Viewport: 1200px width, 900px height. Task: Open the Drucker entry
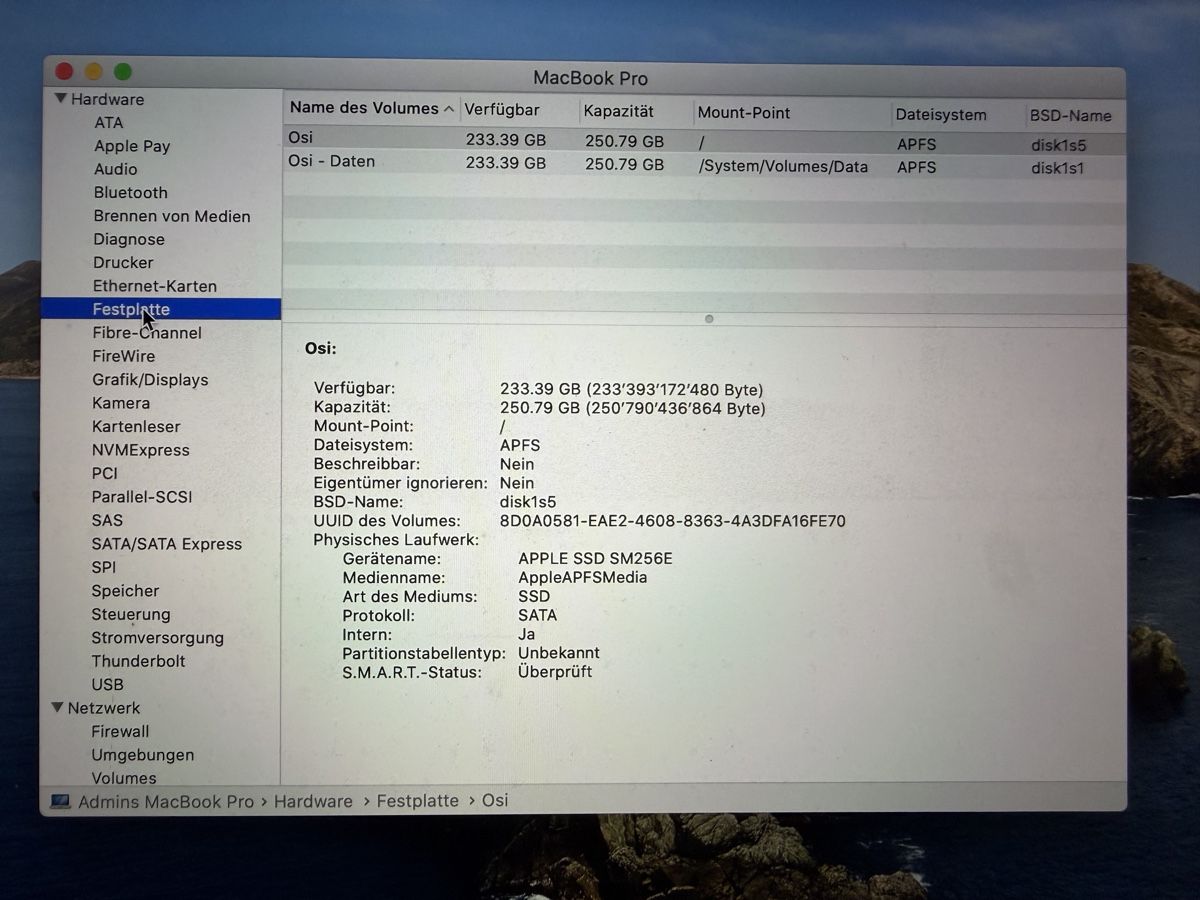[x=124, y=262]
